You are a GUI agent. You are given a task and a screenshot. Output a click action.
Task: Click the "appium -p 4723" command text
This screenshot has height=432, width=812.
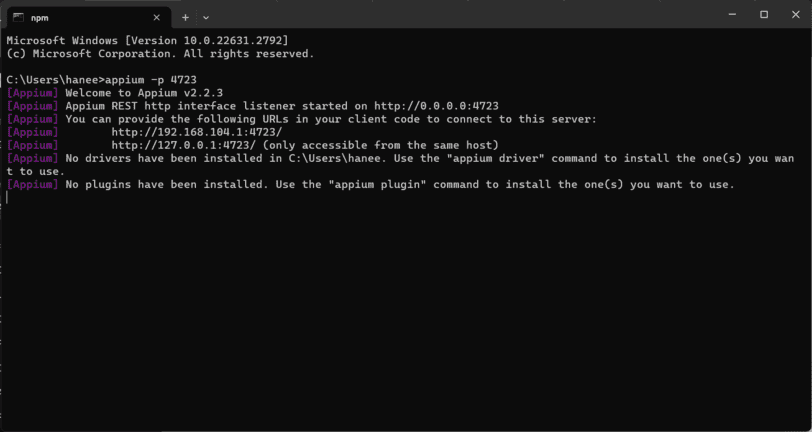(x=151, y=80)
